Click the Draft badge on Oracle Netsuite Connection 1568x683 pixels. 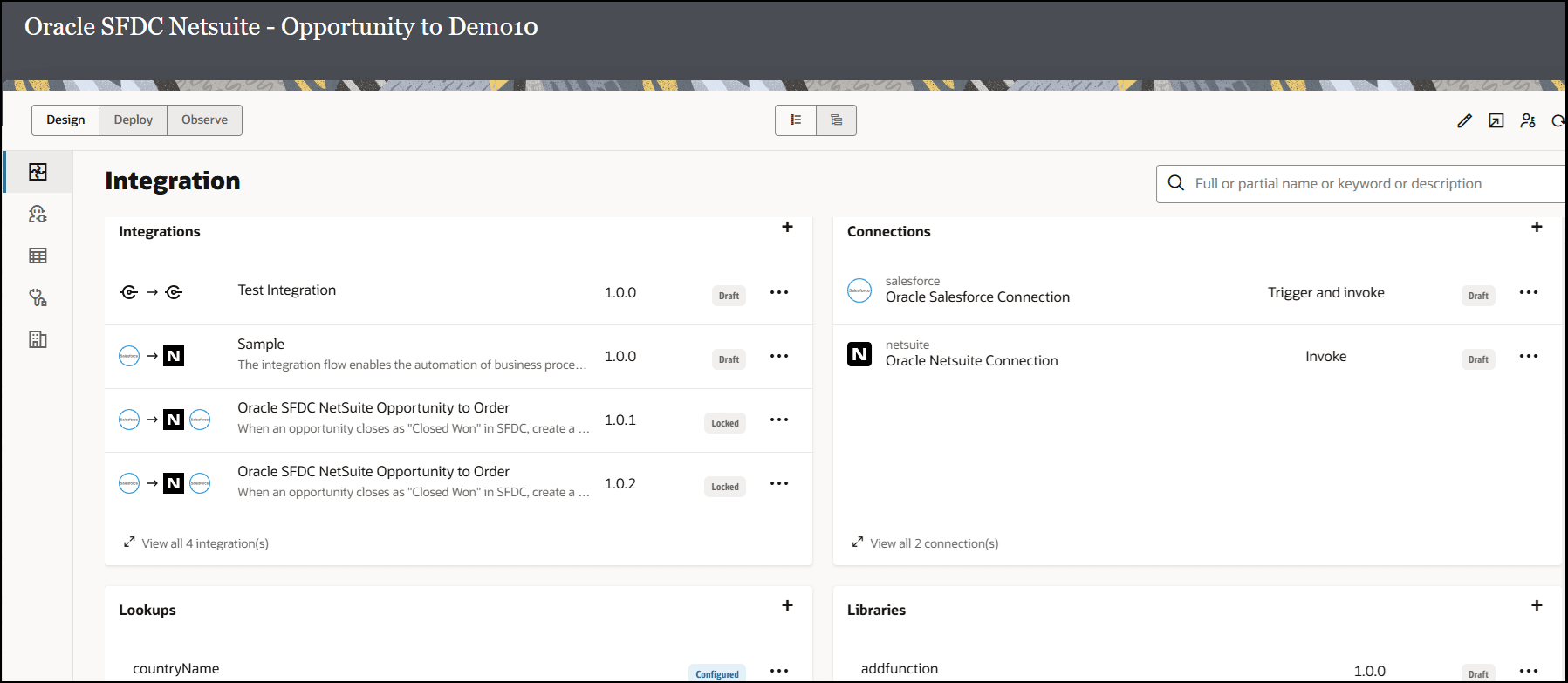[1478, 359]
